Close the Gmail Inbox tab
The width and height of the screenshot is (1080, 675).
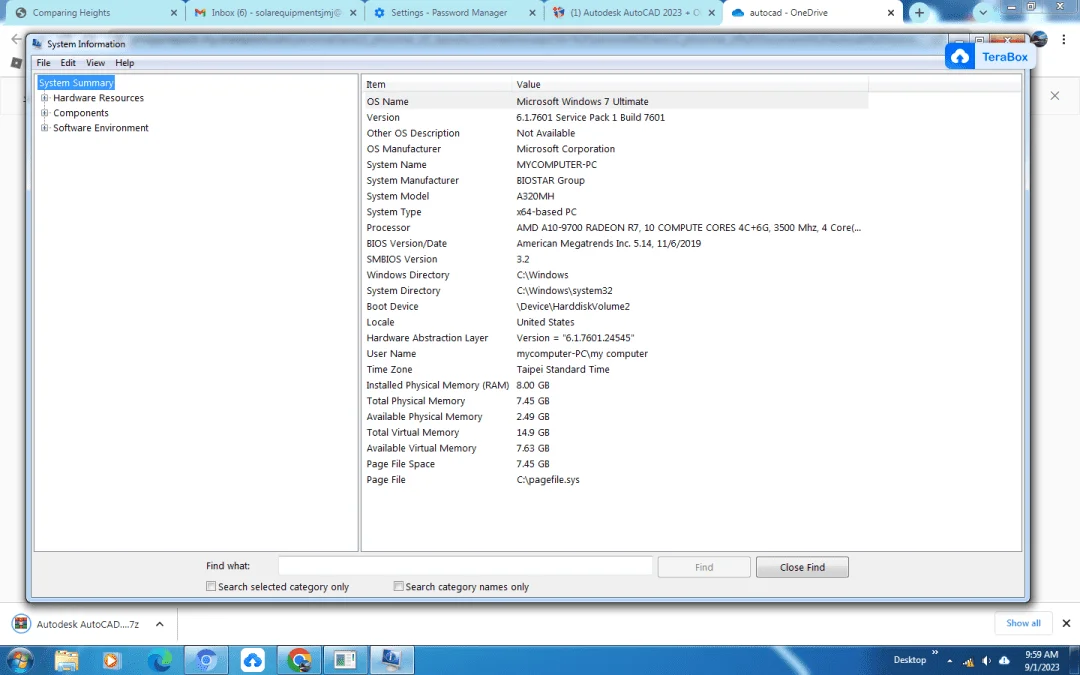tap(353, 12)
